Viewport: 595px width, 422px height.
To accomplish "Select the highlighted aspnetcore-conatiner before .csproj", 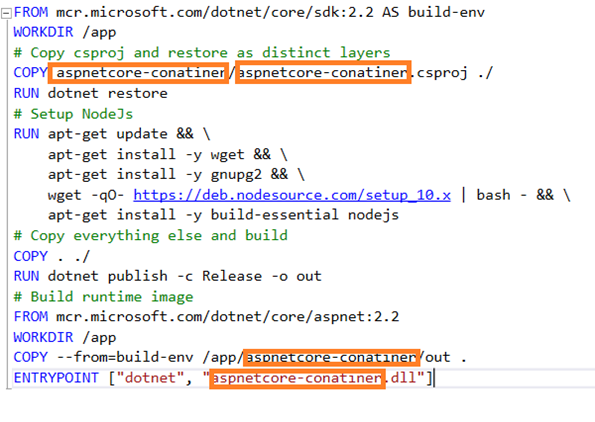I will coord(323,72).
